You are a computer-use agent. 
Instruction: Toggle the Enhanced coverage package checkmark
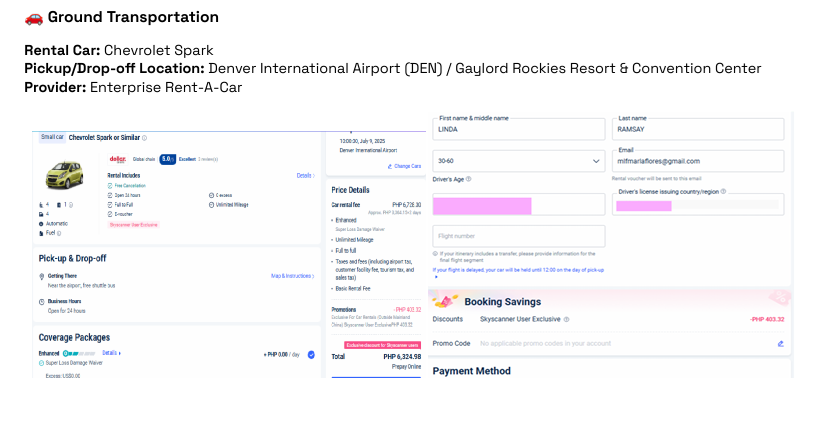[x=311, y=354]
